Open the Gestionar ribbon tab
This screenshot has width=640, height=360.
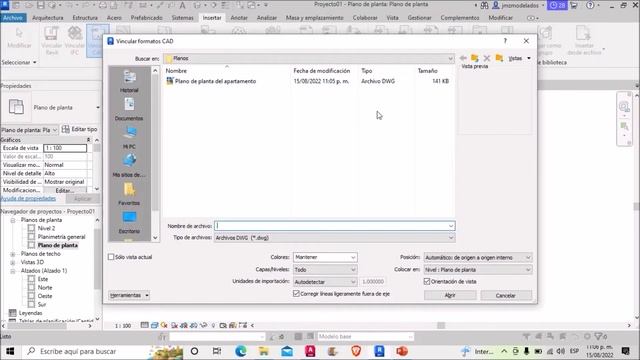tap(419, 18)
